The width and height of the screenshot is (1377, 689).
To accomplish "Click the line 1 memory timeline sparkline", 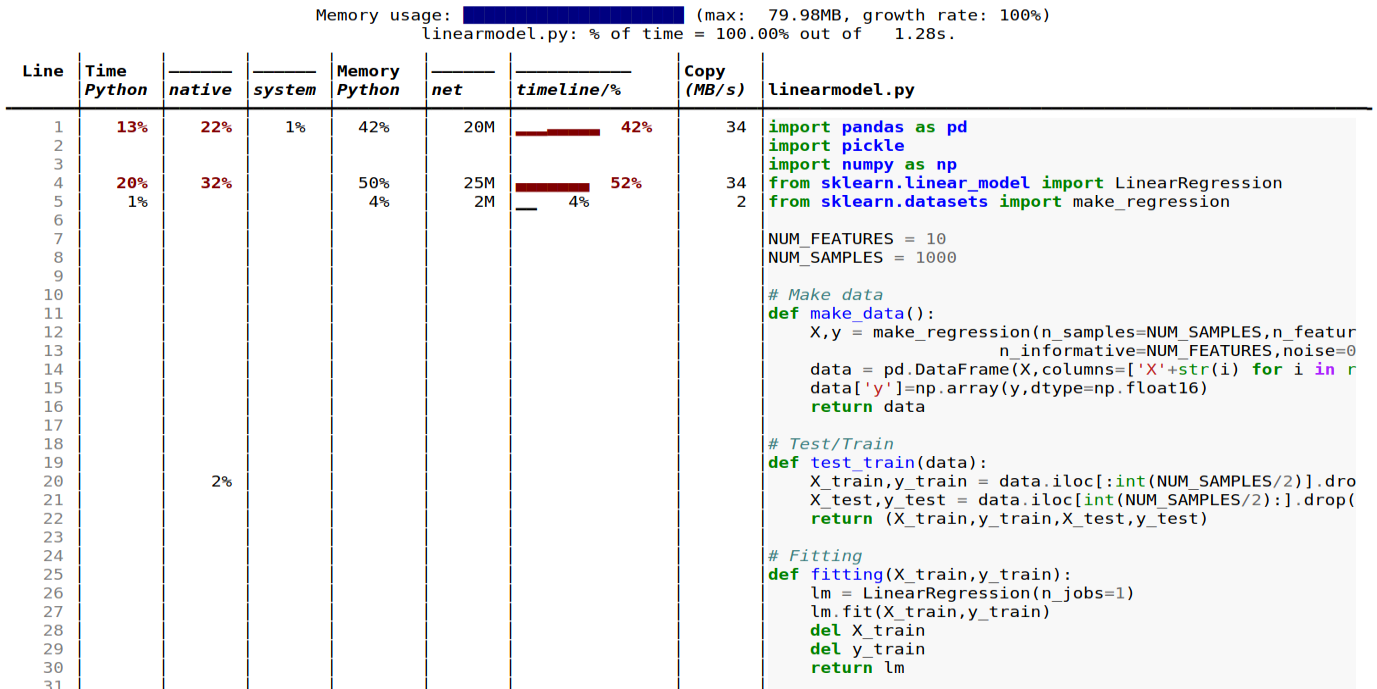I will pyautogui.click(x=557, y=130).
